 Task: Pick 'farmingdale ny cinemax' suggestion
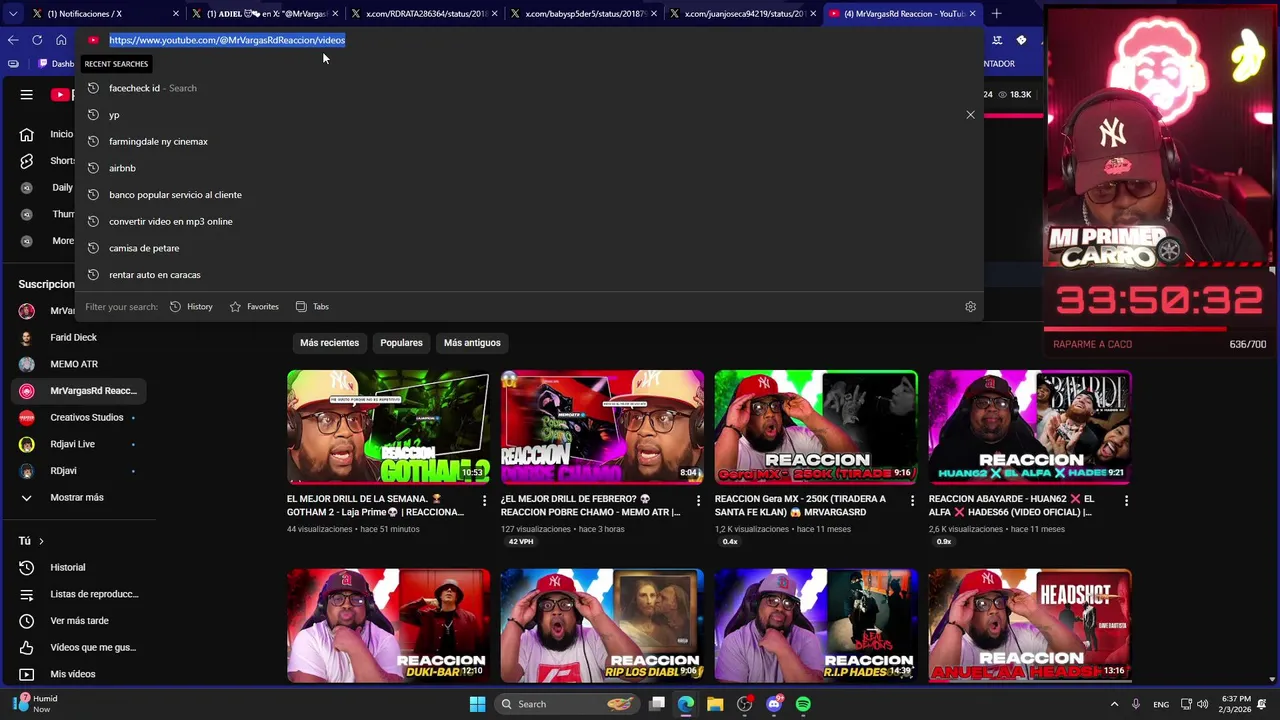(x=529, y=141)
